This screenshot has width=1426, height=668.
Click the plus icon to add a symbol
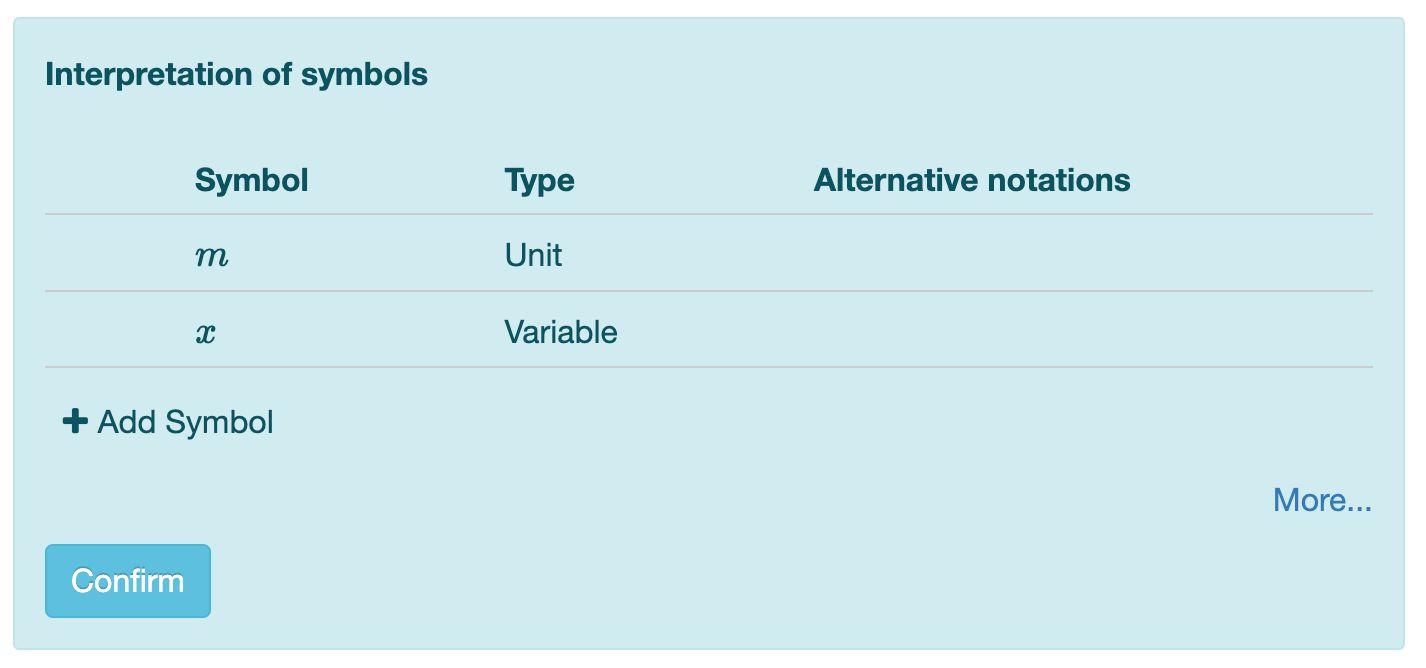click(x=74, y=421)
